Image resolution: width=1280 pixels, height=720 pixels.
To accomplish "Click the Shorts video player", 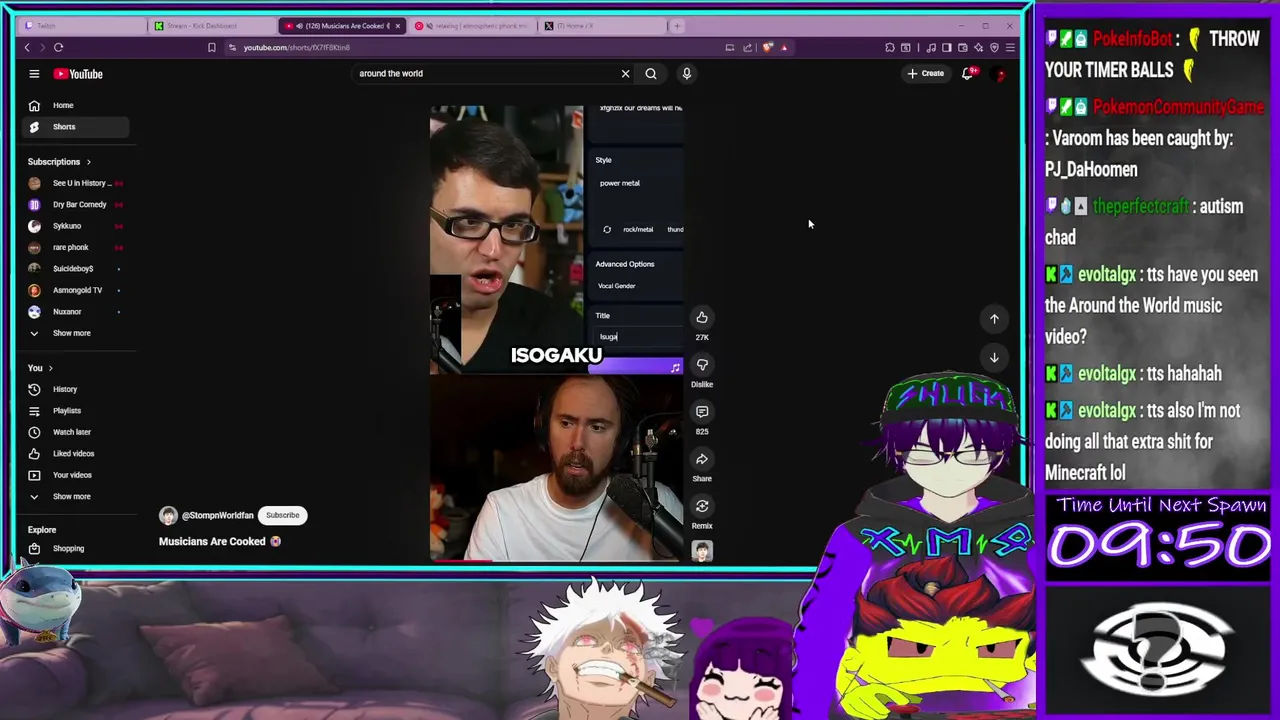I will (556, 333).
